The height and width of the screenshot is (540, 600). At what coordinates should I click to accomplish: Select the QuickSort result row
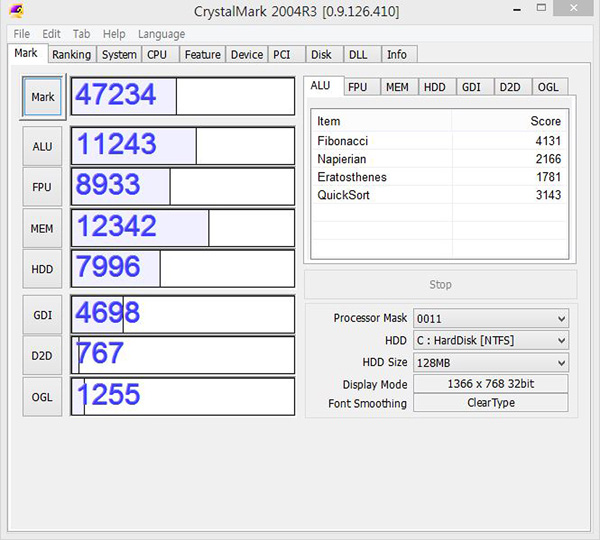(439, 195)
